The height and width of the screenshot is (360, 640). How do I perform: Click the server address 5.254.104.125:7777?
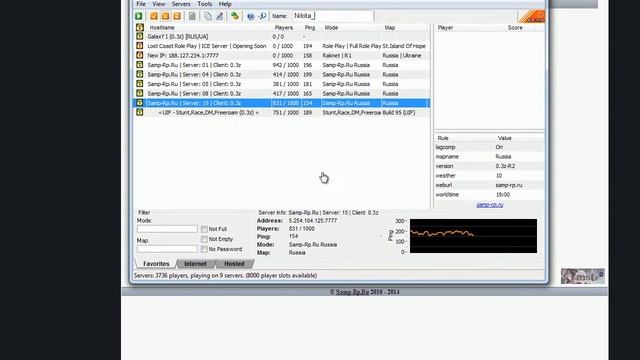coord(313,221)
